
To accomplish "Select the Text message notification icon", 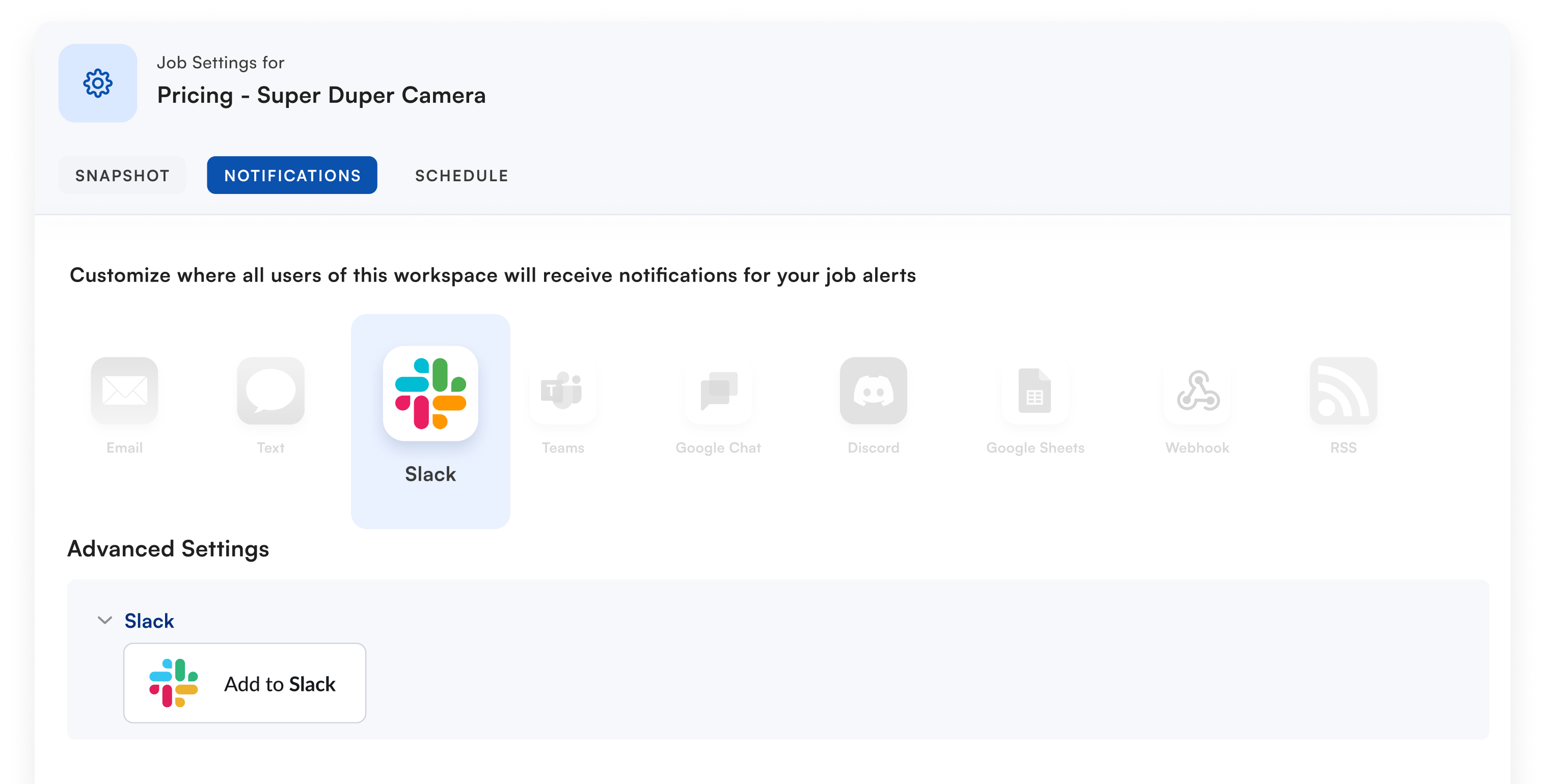I will pos(270,391).
